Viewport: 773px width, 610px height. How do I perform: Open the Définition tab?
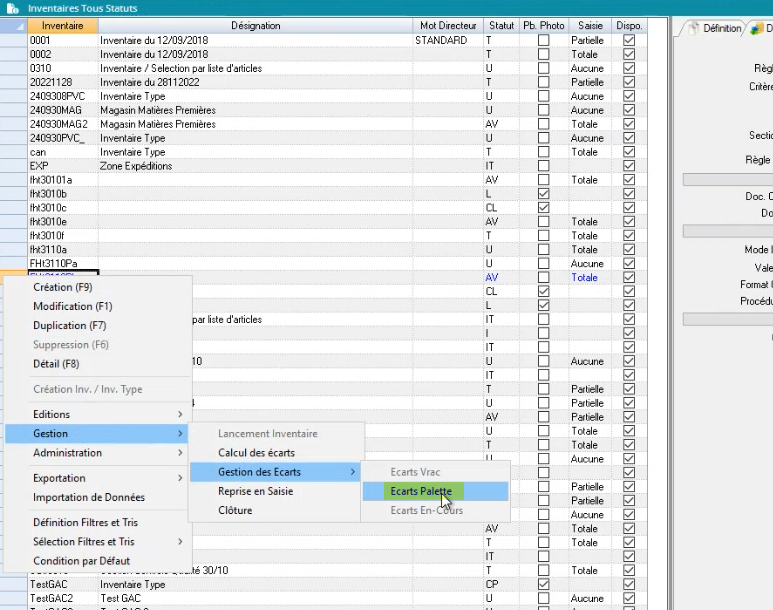(720, 29)
